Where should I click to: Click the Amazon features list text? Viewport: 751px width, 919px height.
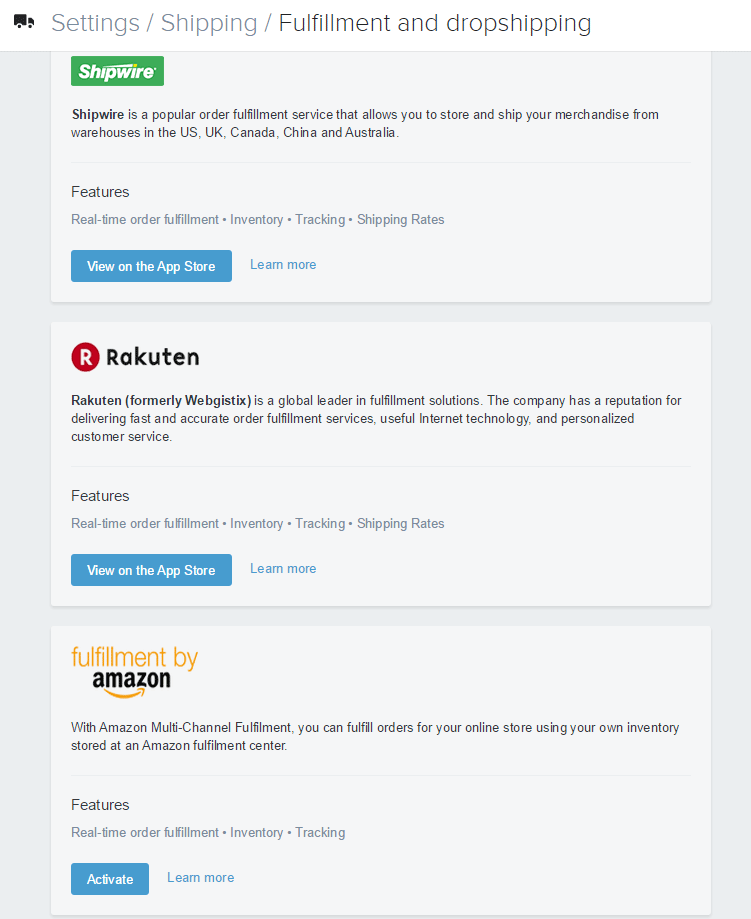point(208,833)
